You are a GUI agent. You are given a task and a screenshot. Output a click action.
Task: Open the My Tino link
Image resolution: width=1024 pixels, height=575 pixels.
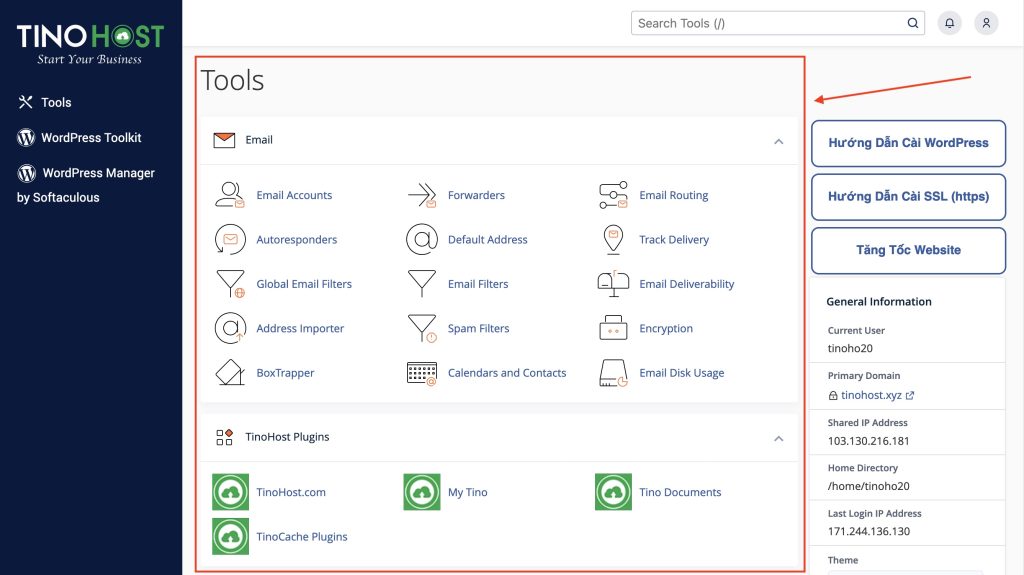(x=467, y=492)
